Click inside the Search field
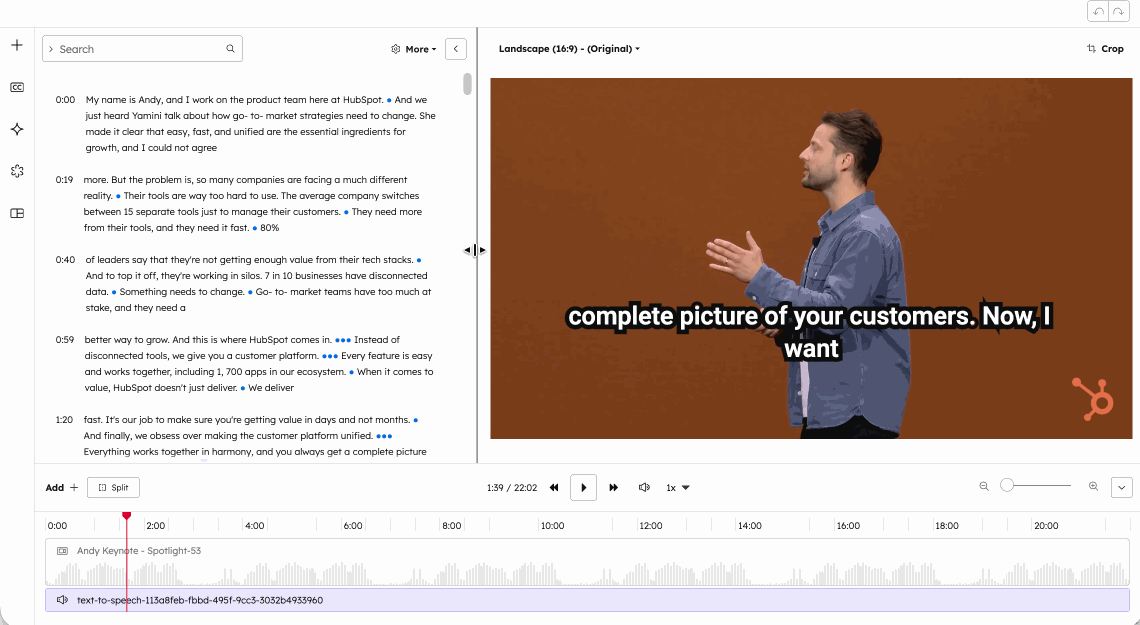 [x=140, y=48]
